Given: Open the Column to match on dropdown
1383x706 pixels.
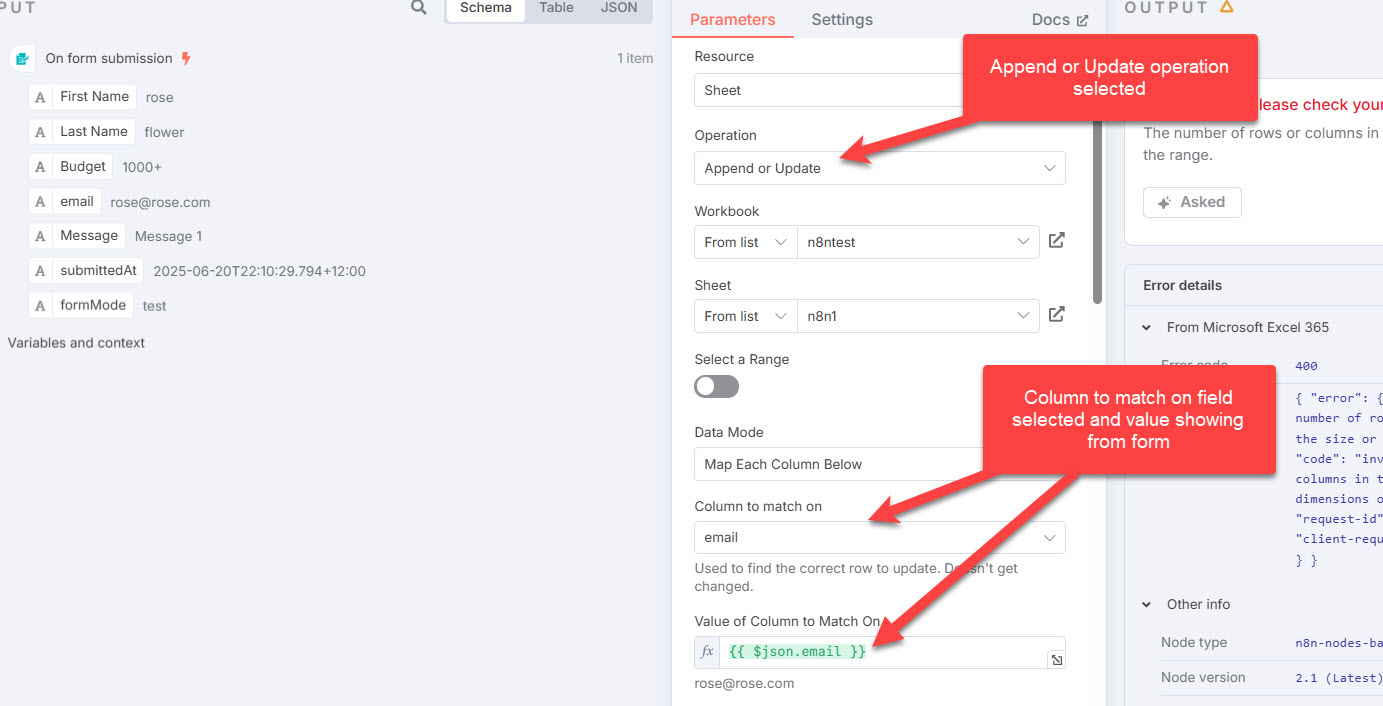Looking at the screenshot, I should click(880, 537).
